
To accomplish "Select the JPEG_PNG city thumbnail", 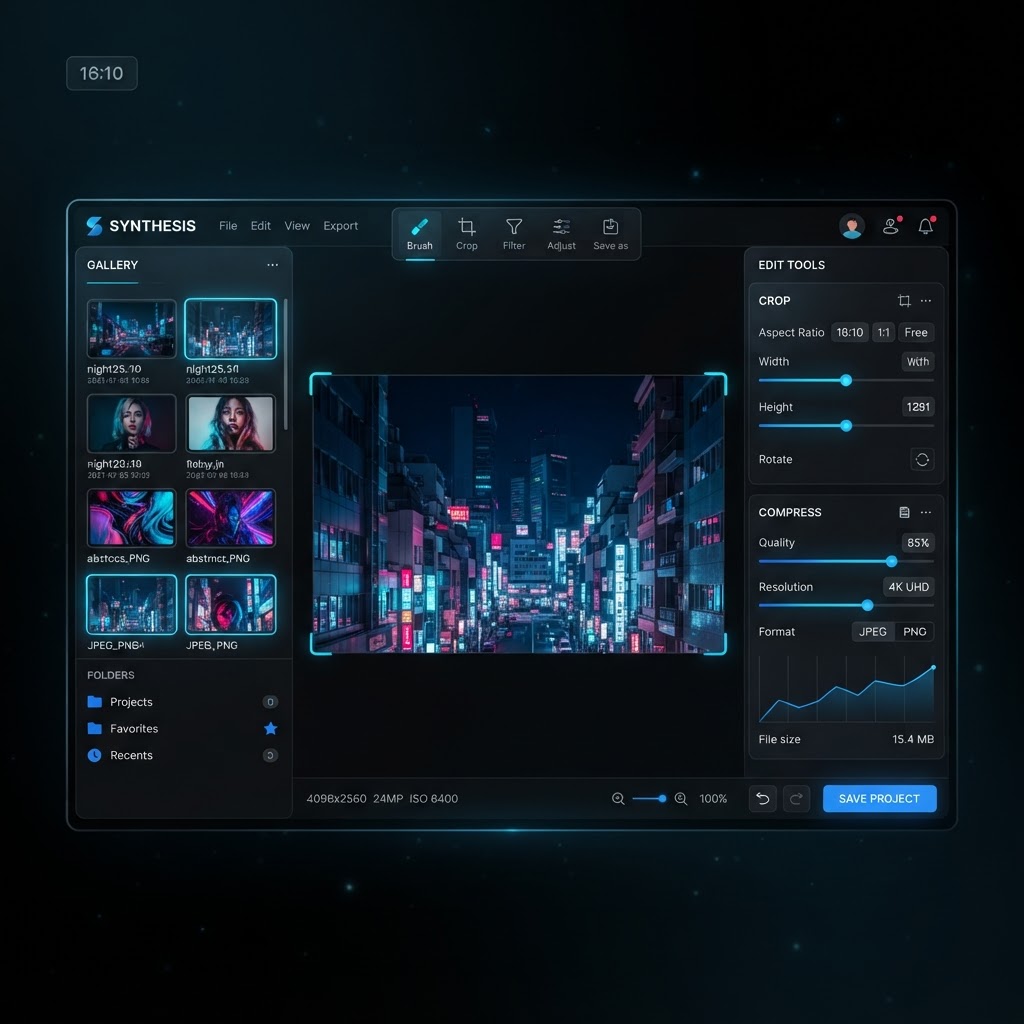I will click(131, 604).
